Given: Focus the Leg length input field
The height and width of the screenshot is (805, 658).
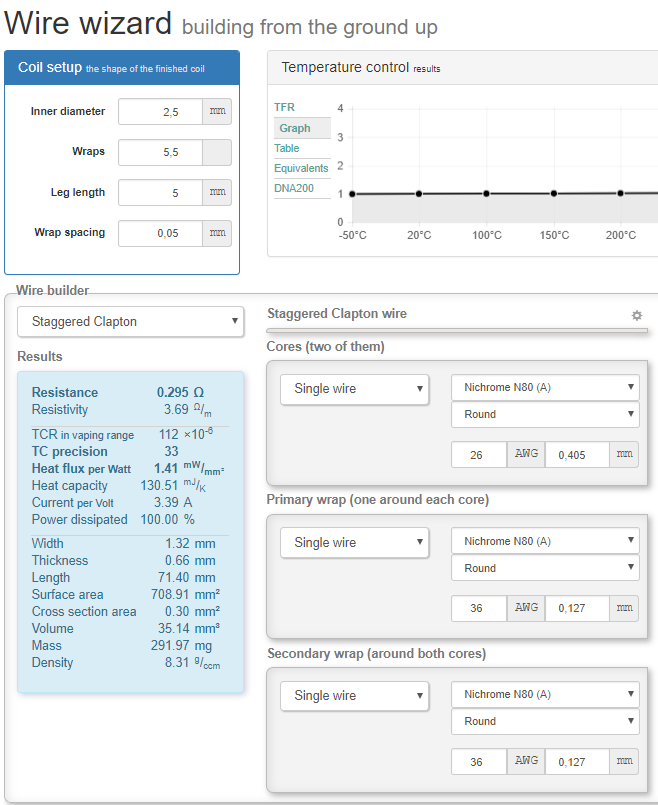Looking at the screenshot, I should click(x=160, y=193).
